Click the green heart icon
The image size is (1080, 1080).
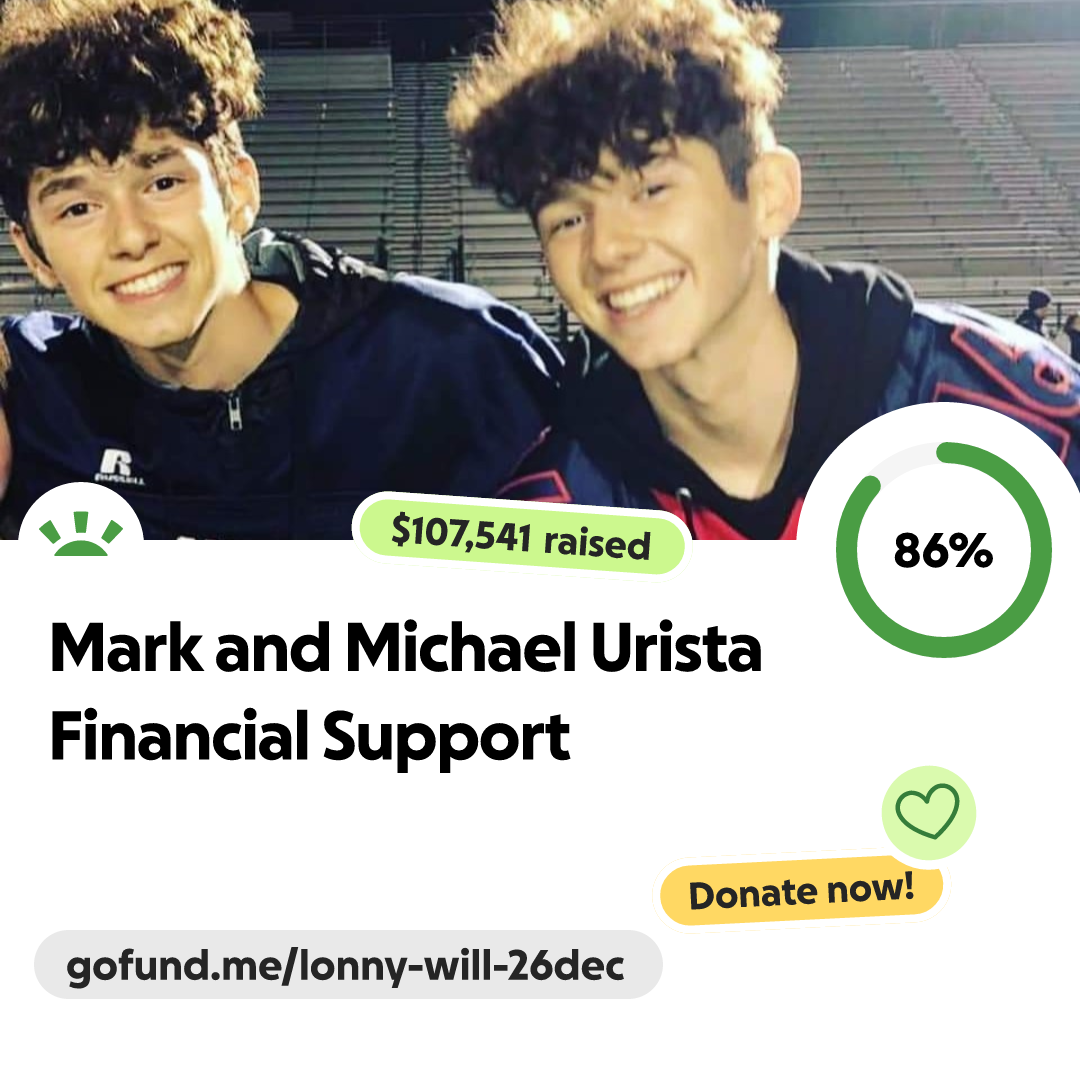coord(927,811)
